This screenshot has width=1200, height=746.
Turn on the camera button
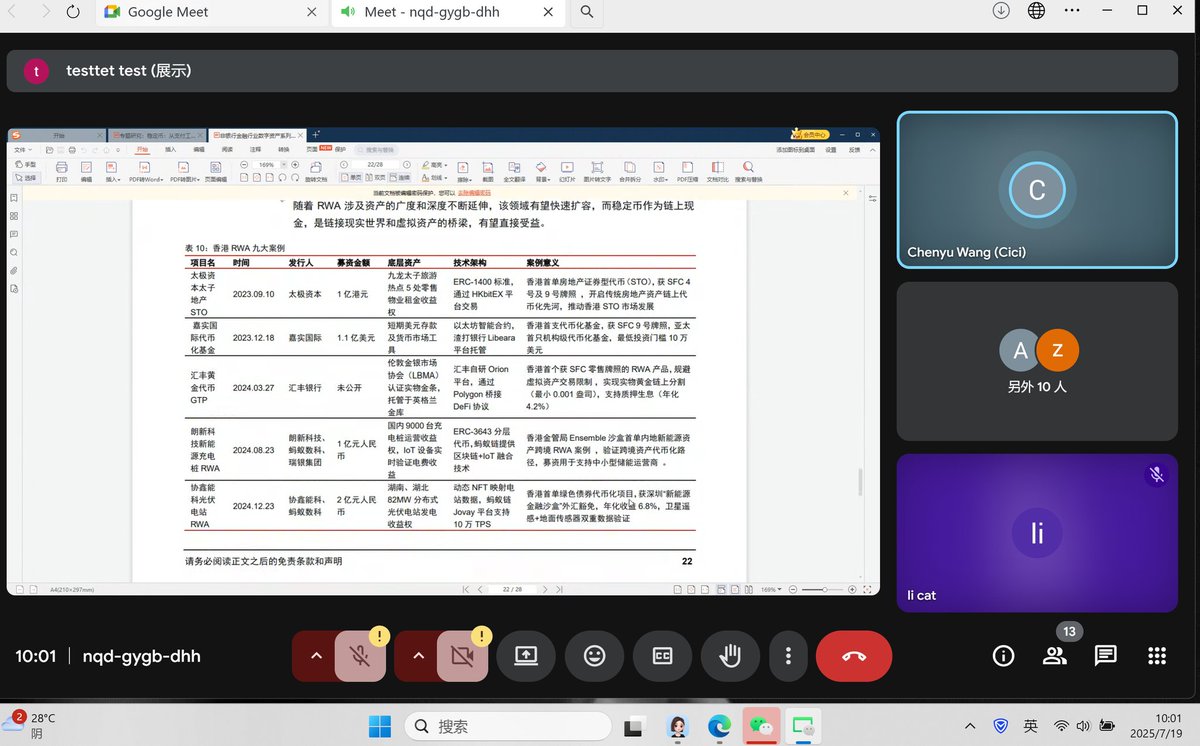(x=462, y=656)
